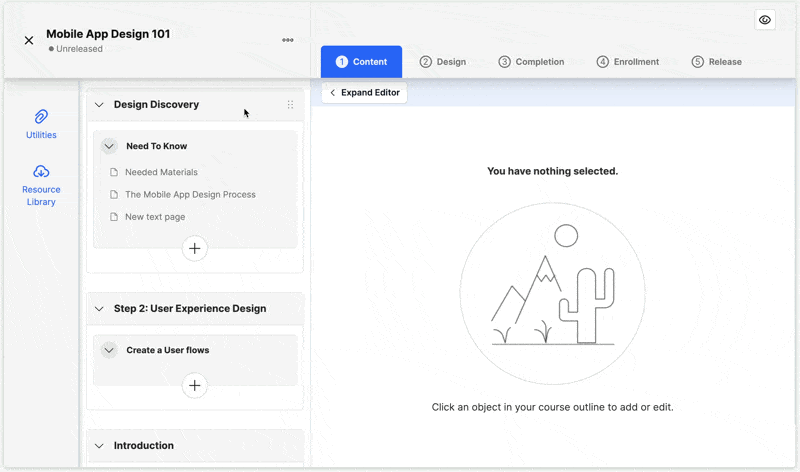Image resolution: width=800 pixels, height=472 pixels.
Task: Collapse the Introduction section
Action: click(x=99, y=445)
